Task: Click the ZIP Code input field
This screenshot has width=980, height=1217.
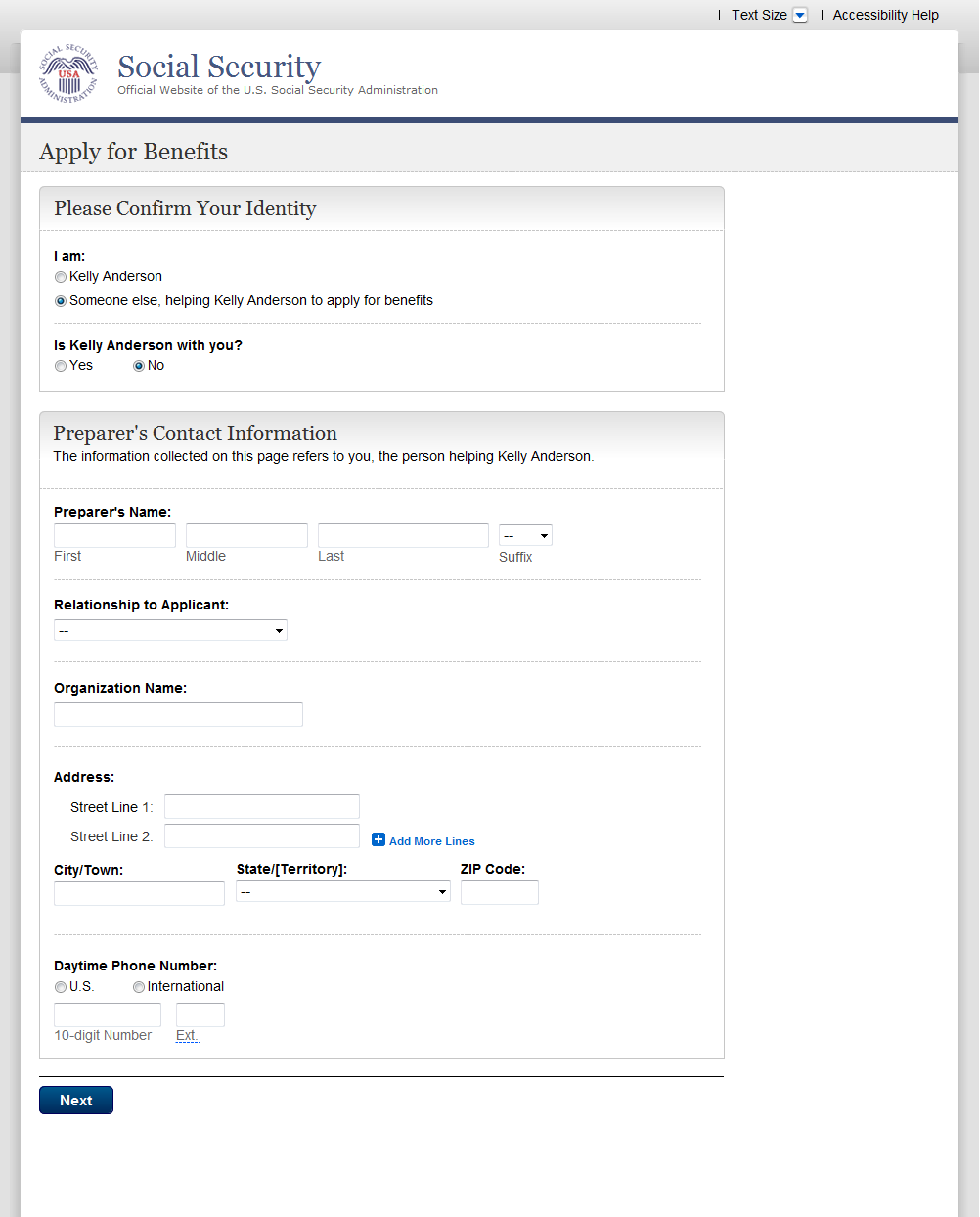Action: click(x=499, y=892)
